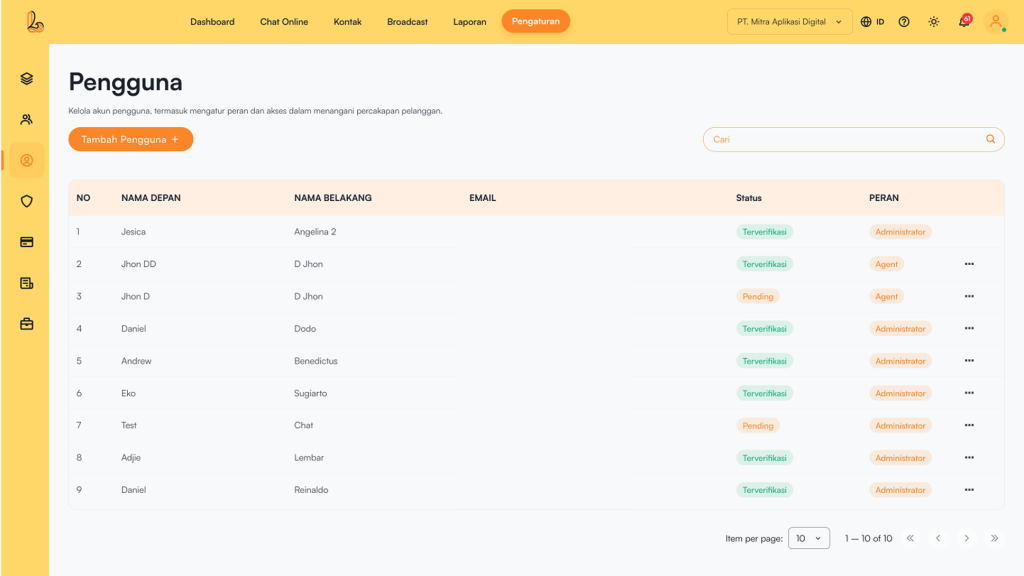Open the user profile avatar

click(995, 22)
